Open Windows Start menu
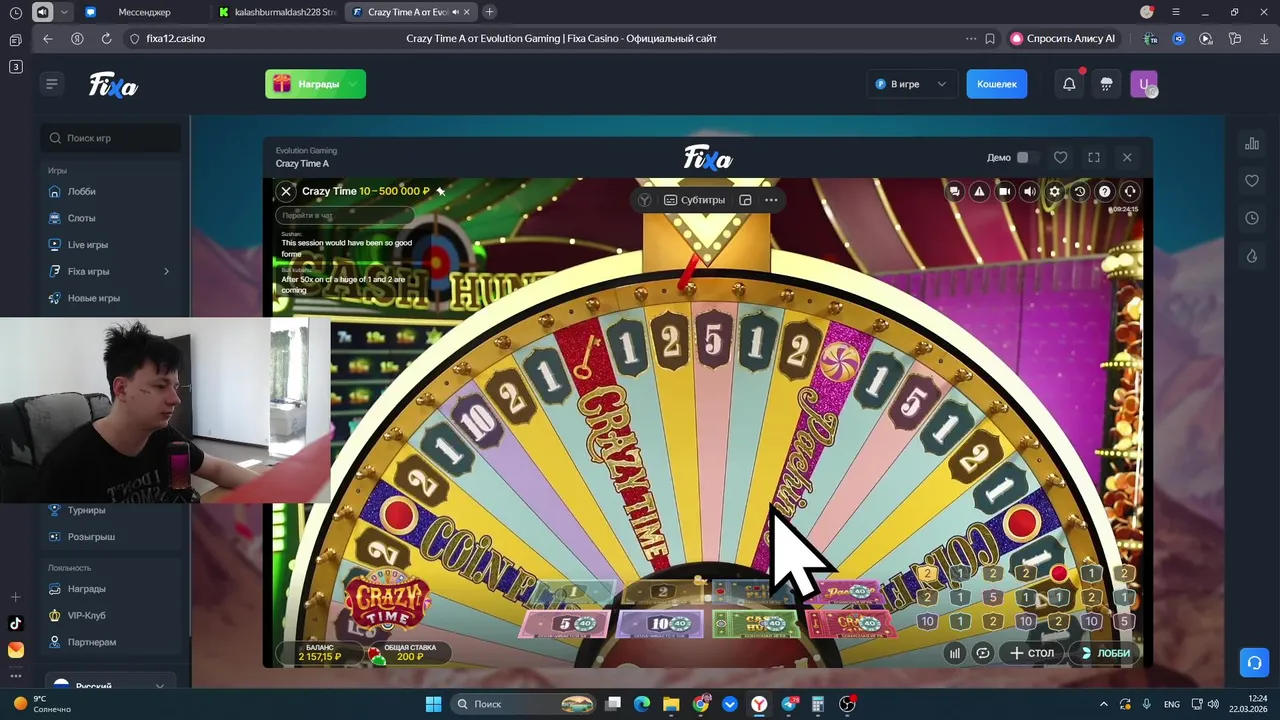Image resolution: width=1280 pixels, height=720 pixels. pyautogui.click(x=433, y=704)
